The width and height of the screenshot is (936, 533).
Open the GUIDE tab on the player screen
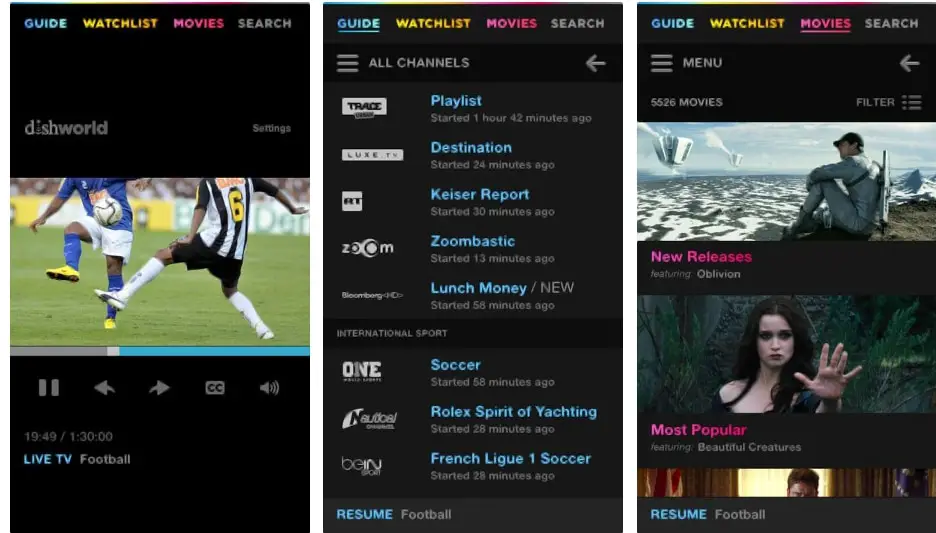click(45, 23)
